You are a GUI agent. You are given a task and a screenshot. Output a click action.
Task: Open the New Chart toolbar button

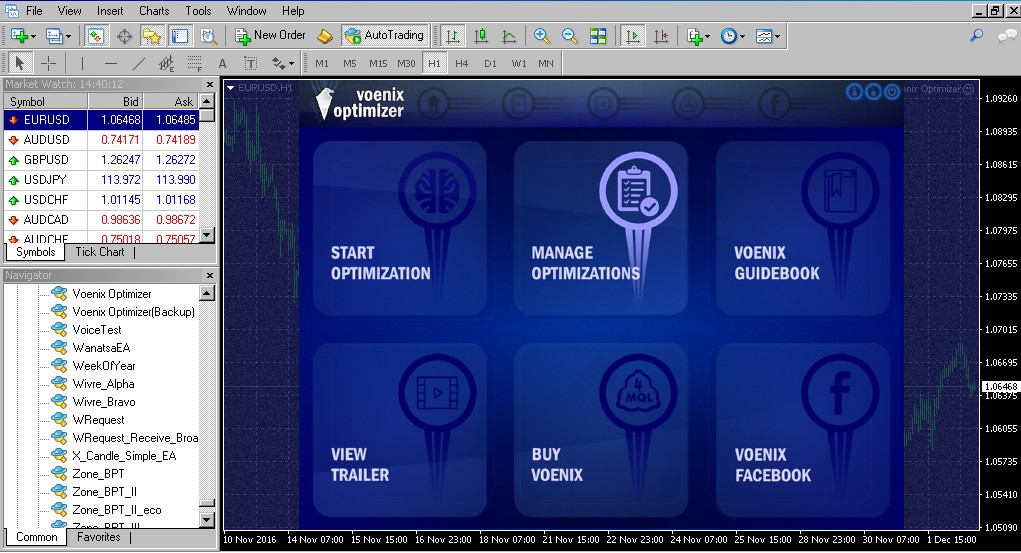pos(22,36)
